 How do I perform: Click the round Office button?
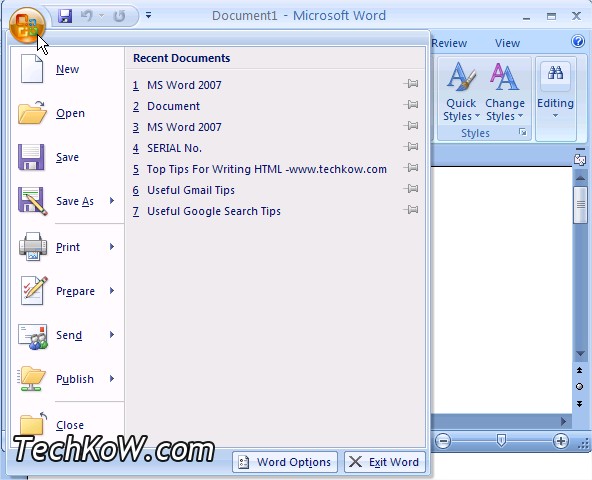coord(26,25)
